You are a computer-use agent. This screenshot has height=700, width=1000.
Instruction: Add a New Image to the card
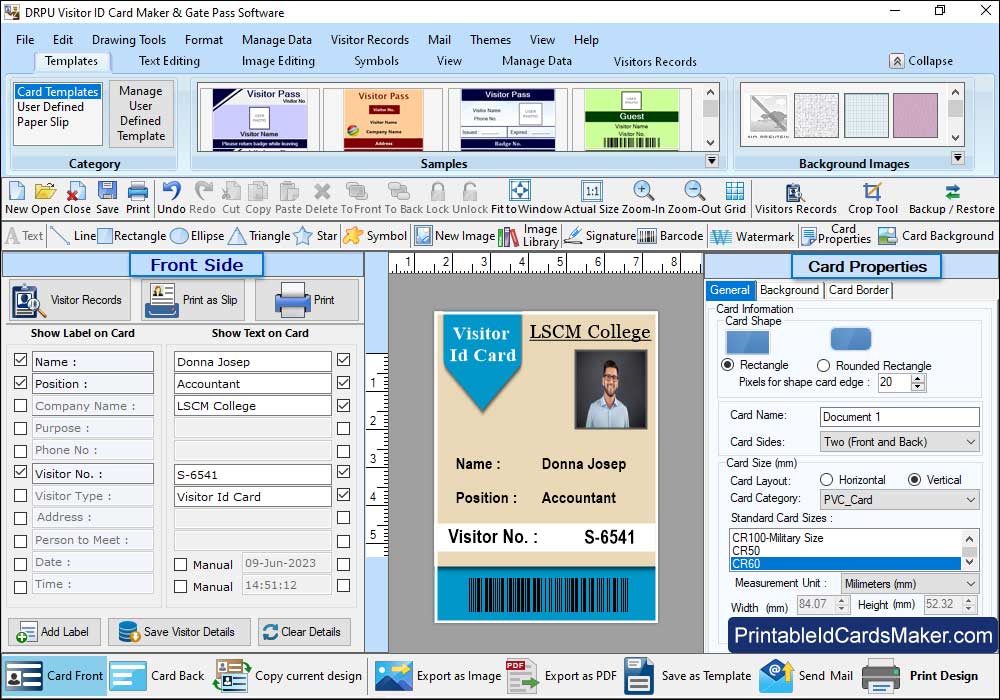point(455,236)
